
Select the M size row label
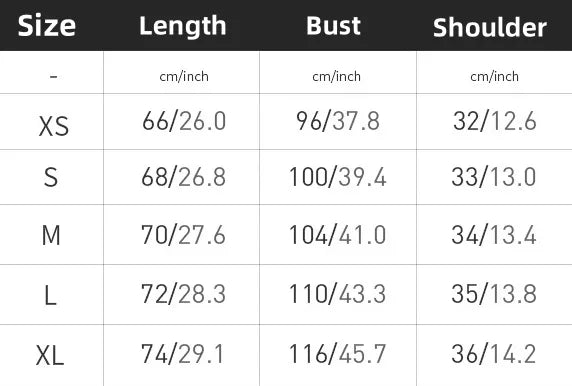(51, 235)
